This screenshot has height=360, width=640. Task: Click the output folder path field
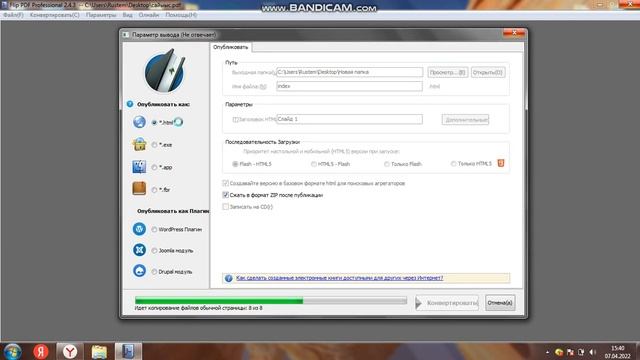tap(350, 72)
